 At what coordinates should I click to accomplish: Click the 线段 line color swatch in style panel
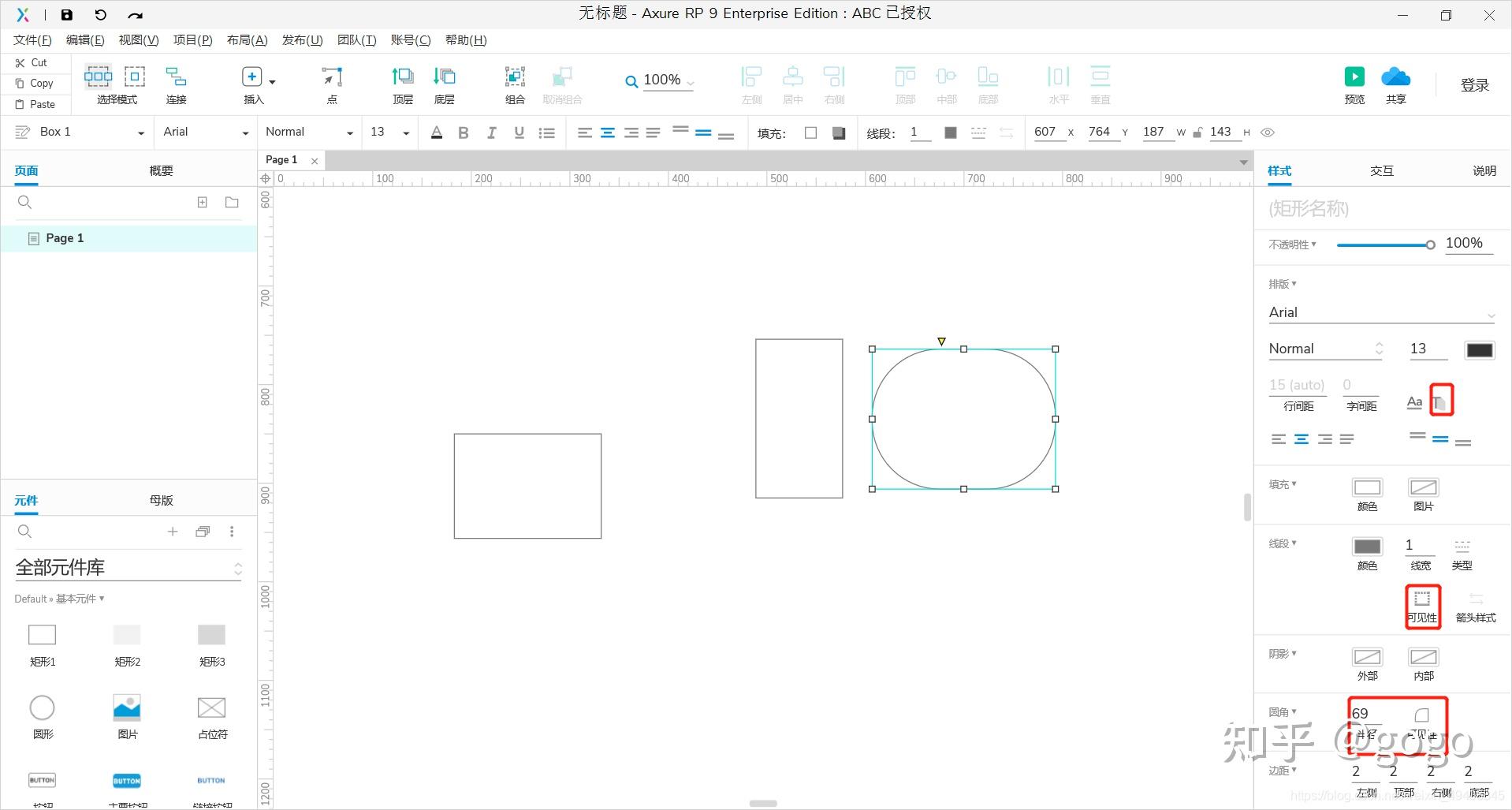(x=1367, y=547)
